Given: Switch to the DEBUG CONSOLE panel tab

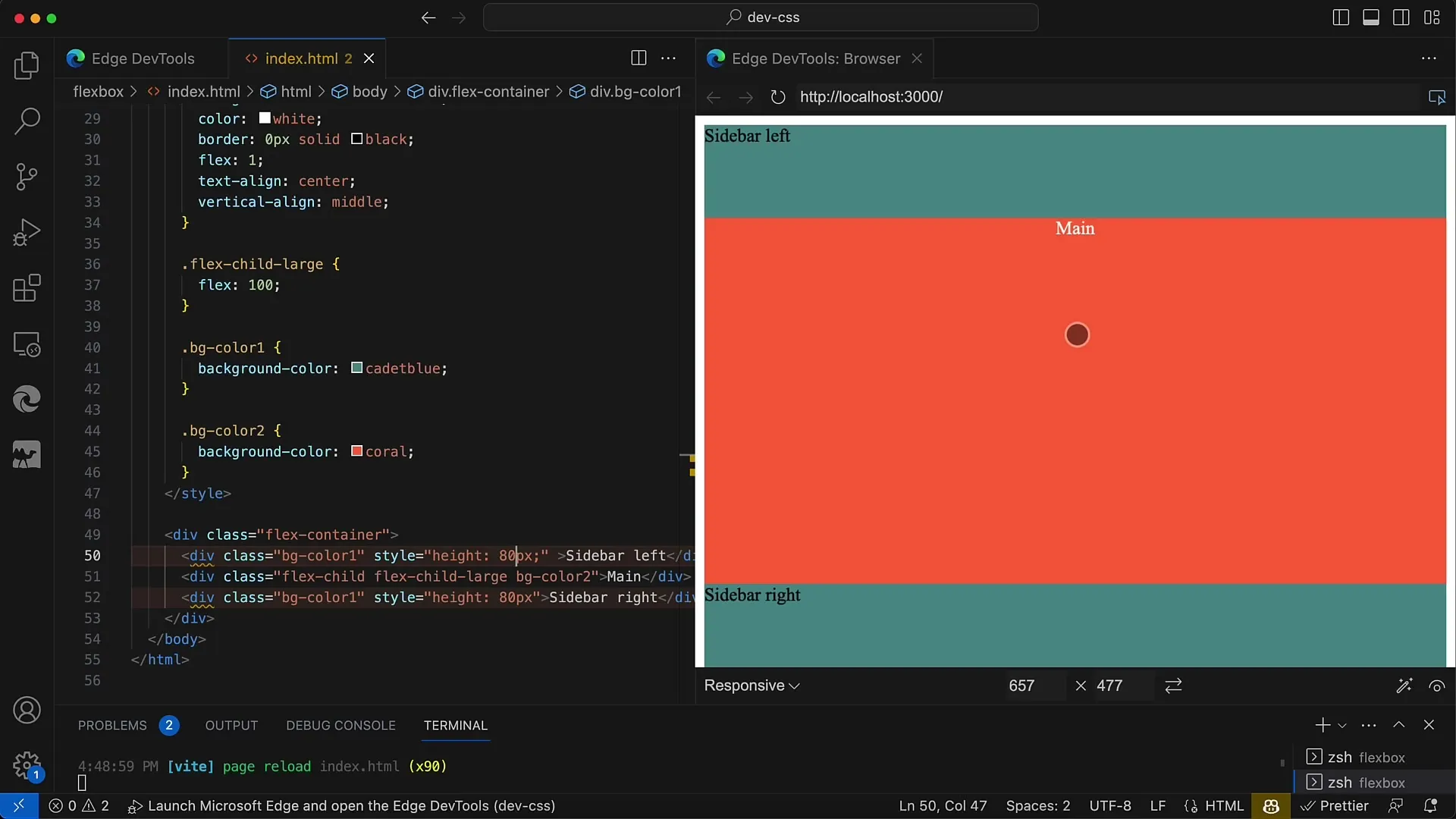Looking at the screenshot, I should coord(340,726).
